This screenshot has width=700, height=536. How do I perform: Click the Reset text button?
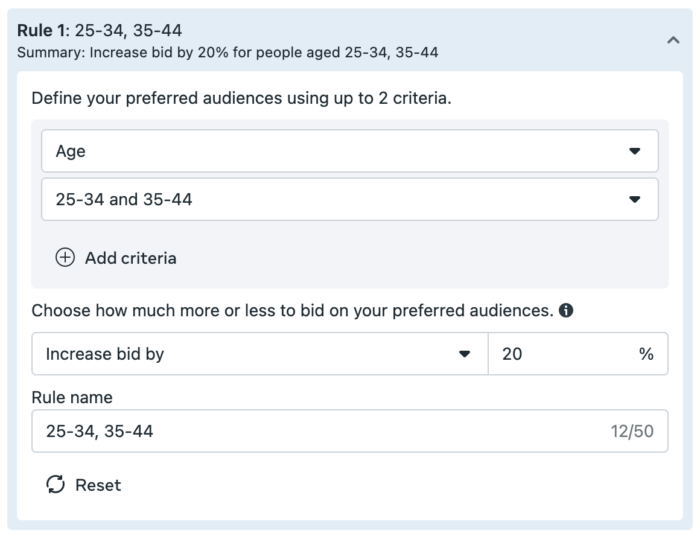tap(98, 485)
